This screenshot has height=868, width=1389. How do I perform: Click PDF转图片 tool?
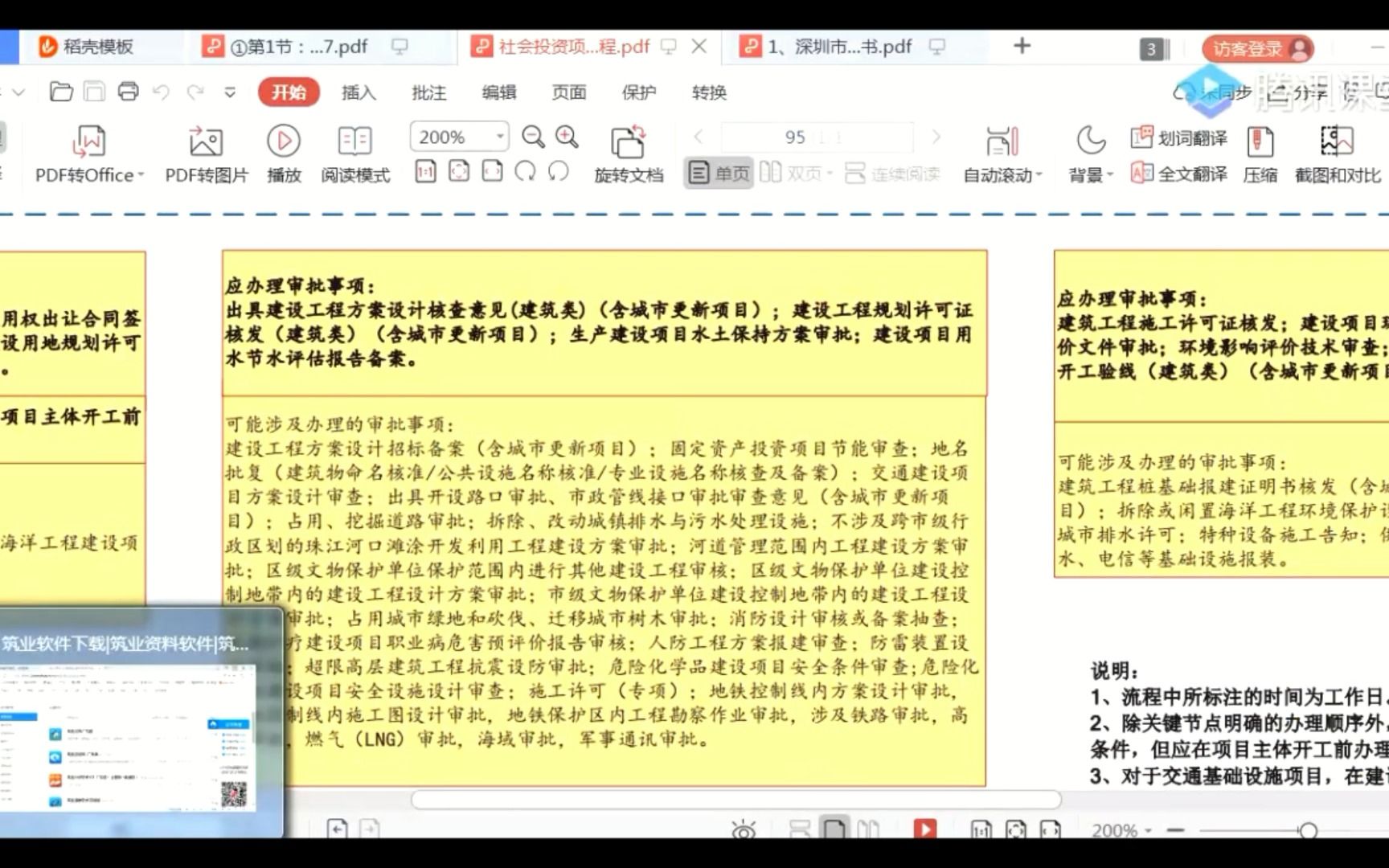click(207, 154)
